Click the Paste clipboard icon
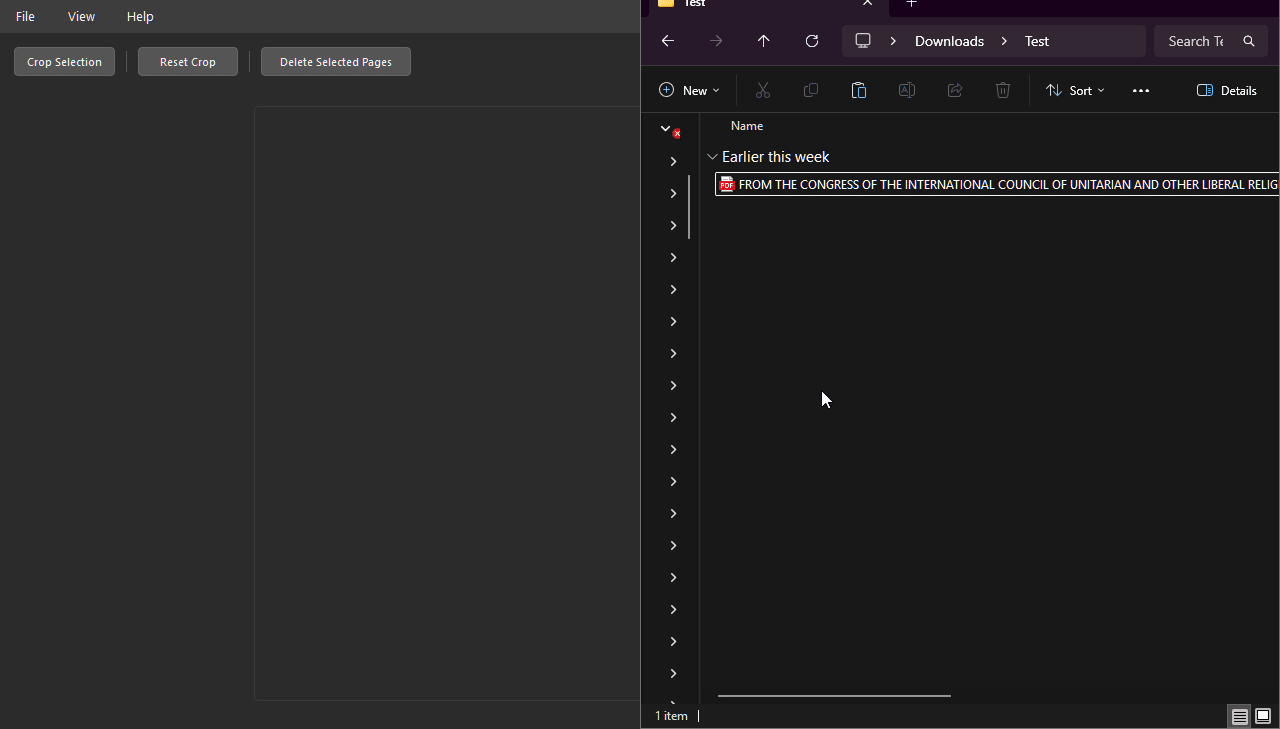 click(x=859, y=90)
